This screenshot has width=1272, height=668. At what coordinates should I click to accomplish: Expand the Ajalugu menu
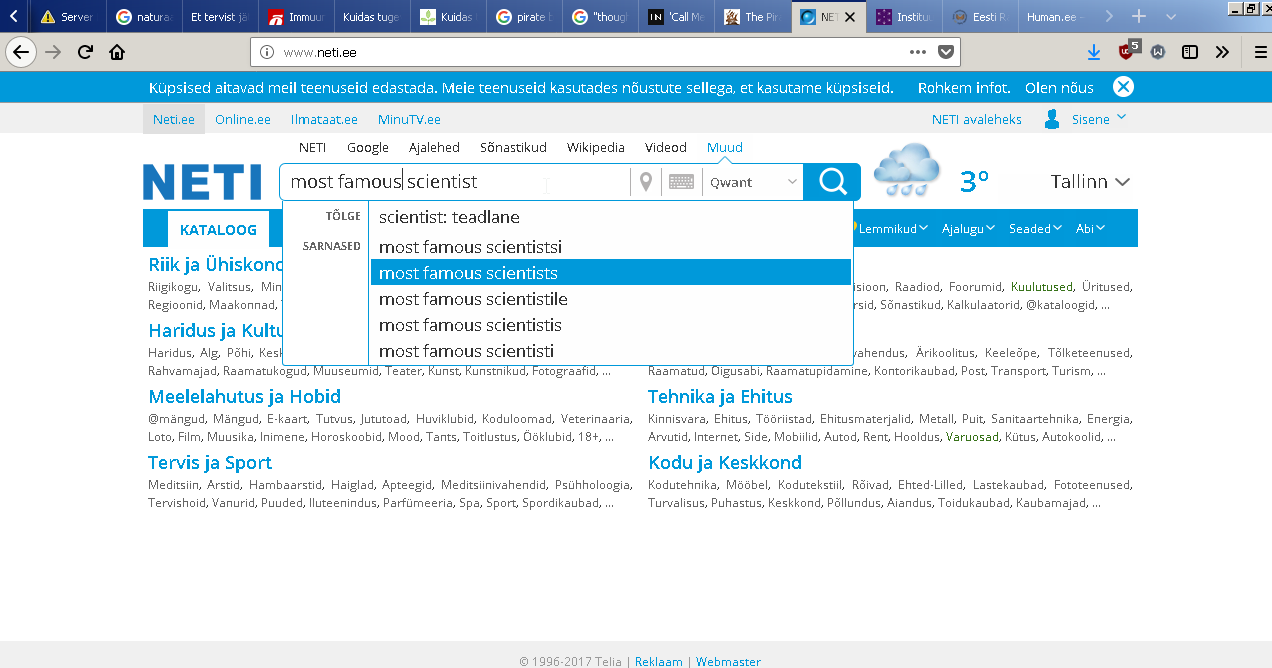[x=968, y=229]
